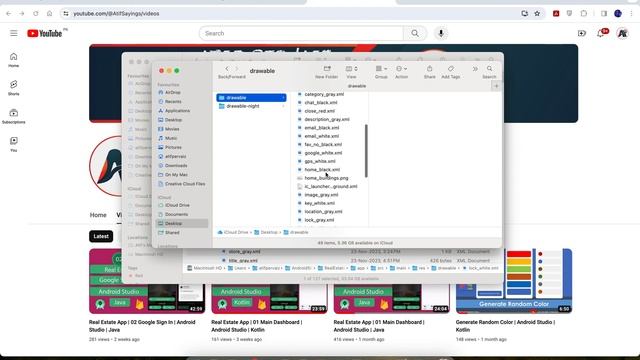Click Desktop in Finder path bar
This screenshot has height=360, width=640.
pos(266,232)
